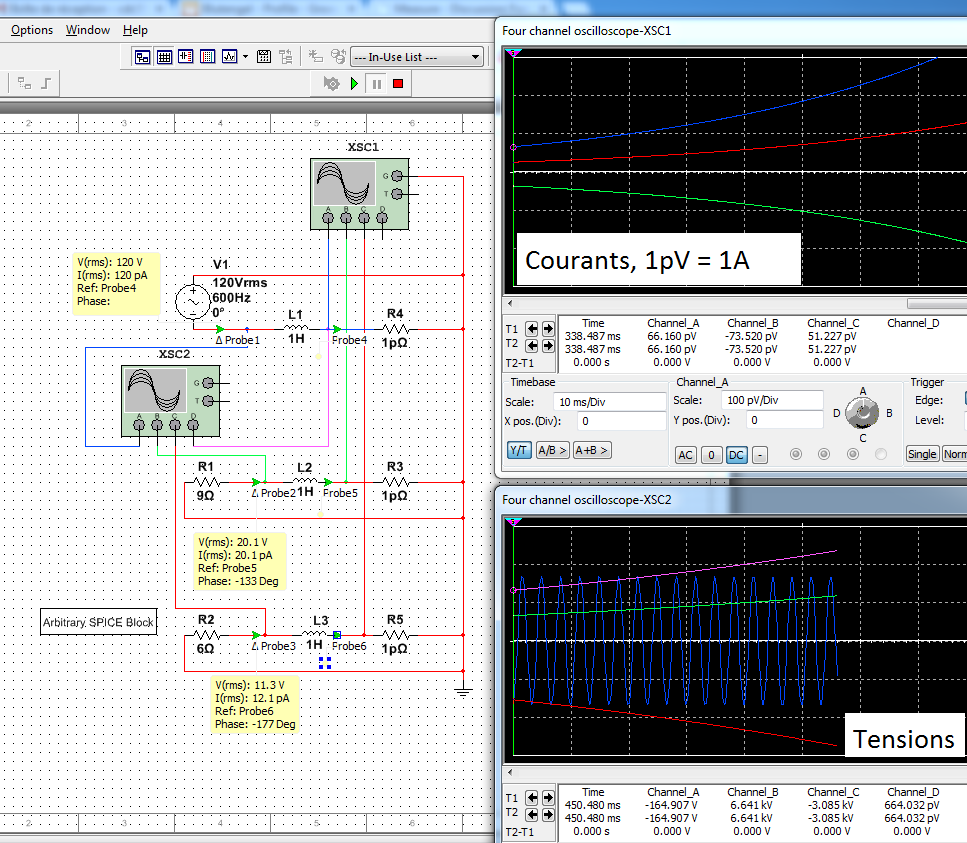Image resolution: width=967 pixels, height=843 pixels.
Task: Open the Window menu
Action: coord(88,30)
